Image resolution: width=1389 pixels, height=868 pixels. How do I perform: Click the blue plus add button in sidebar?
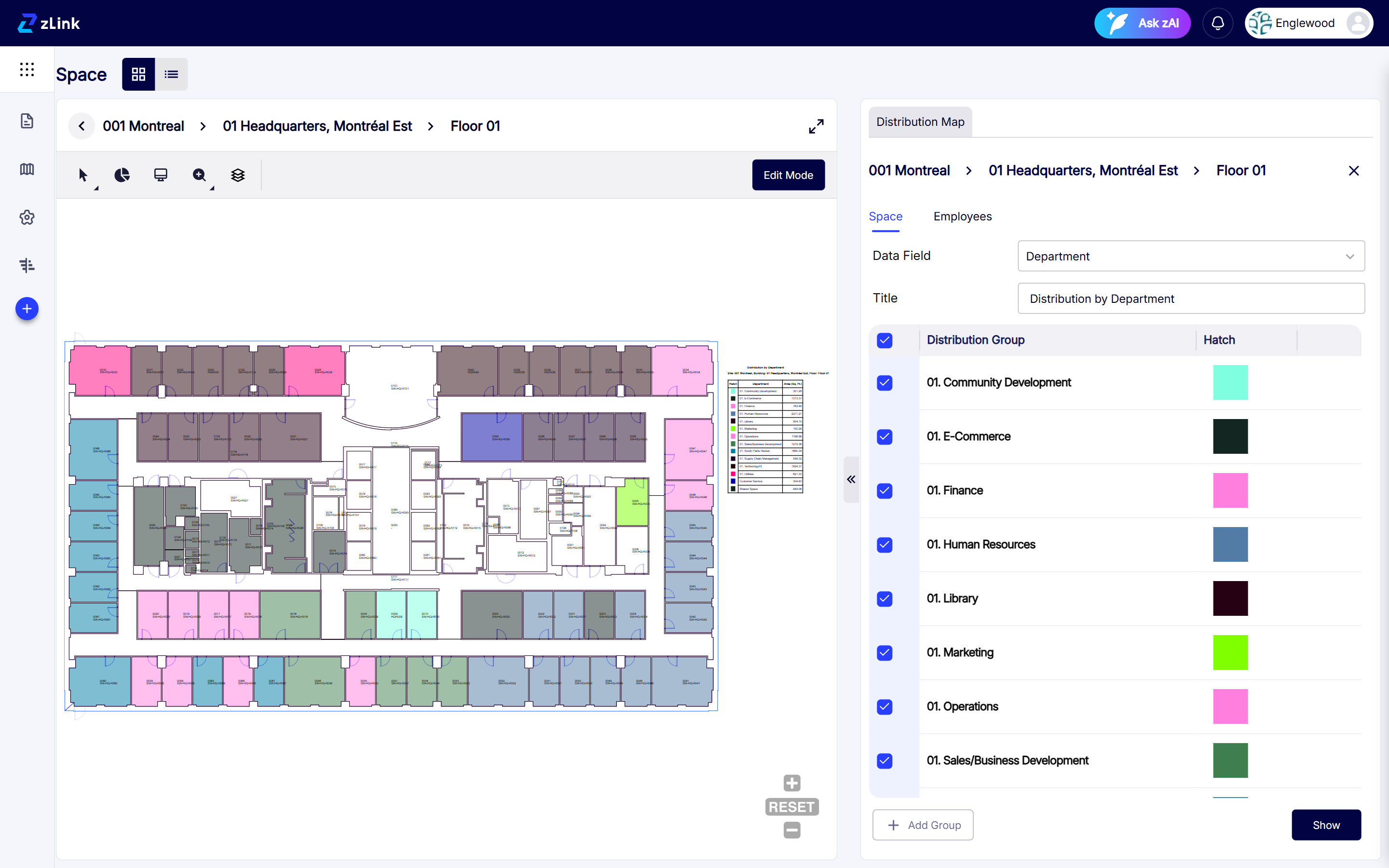tap(27, 309)
